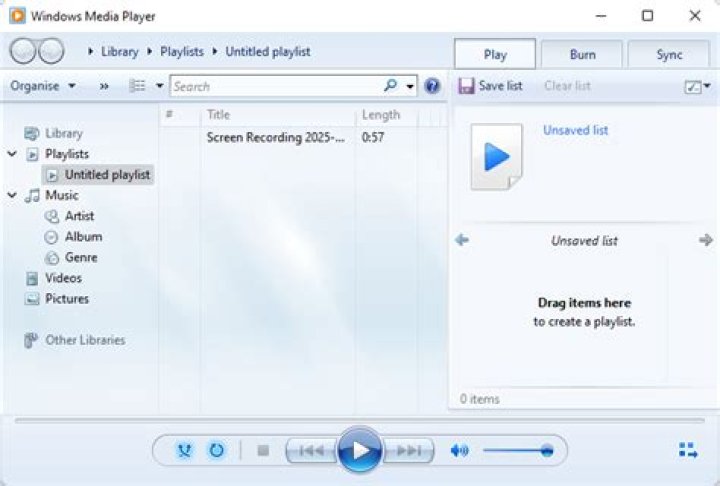Click the Windows Media Player title bar icon
This screenshot has width=720, height=486.
[17, 16]
